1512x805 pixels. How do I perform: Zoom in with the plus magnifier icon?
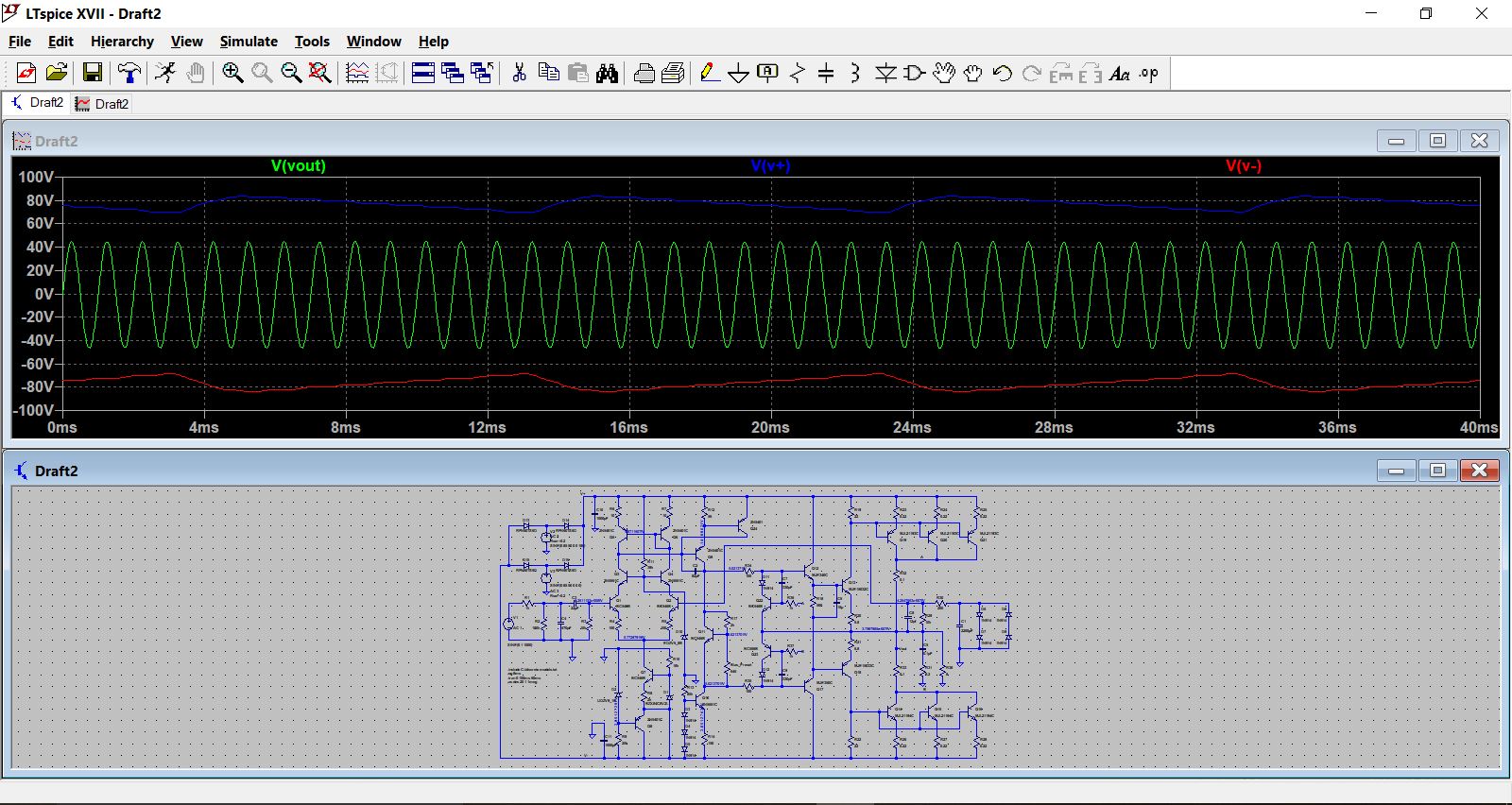pyautogui.click(x=232, y=73)
